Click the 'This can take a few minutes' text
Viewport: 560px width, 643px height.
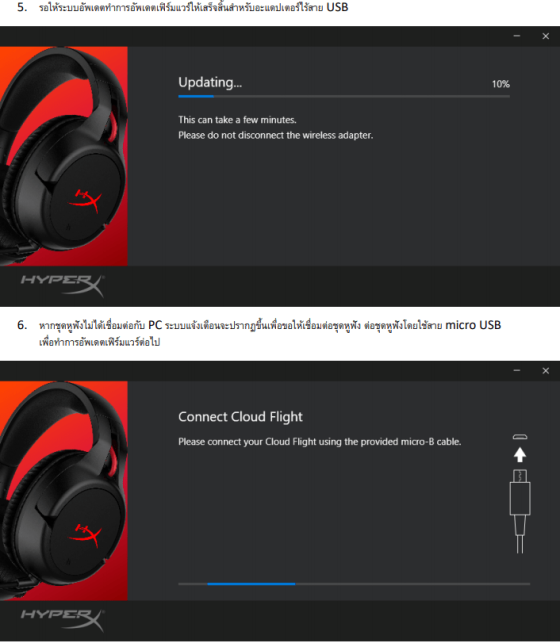click(237, 120)
